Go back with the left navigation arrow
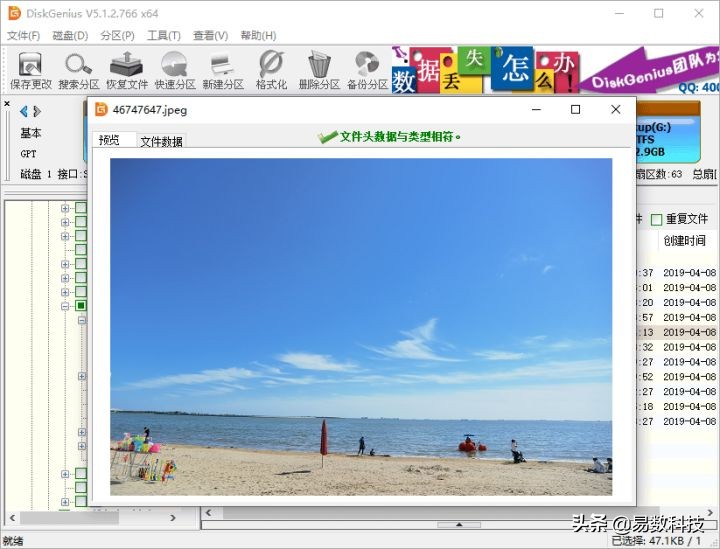 coord(24,111)
